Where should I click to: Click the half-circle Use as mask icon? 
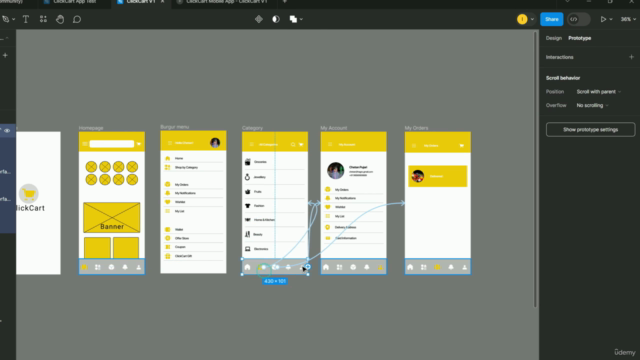[276, 19]
